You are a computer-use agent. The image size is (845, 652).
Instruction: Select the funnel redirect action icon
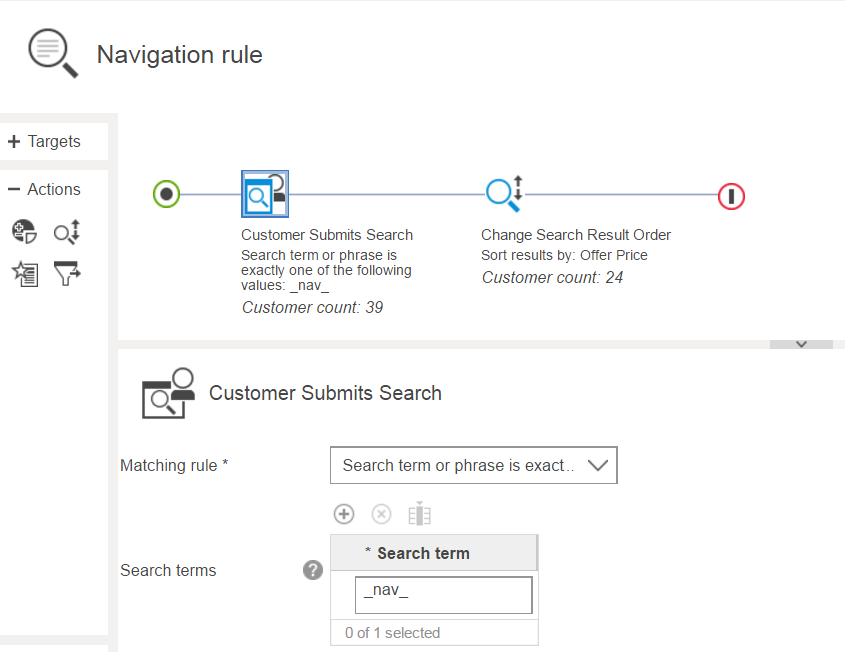tap(66, 272)
